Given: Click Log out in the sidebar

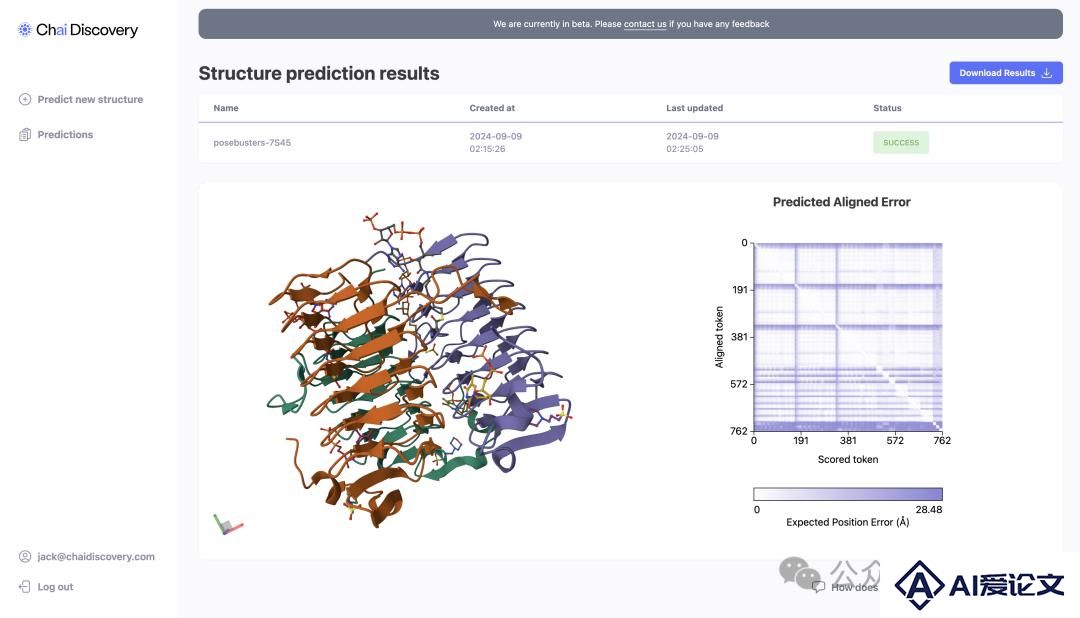Looking at the screenshot, I should coord(55,587).
